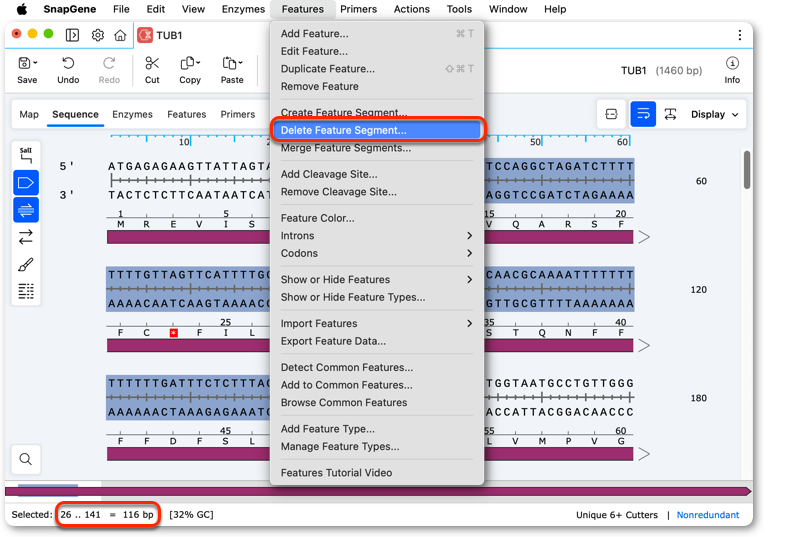Viewport: 792px width, 537px height.
Task: Switch to the Map tab
Action: tap(29, 115)
